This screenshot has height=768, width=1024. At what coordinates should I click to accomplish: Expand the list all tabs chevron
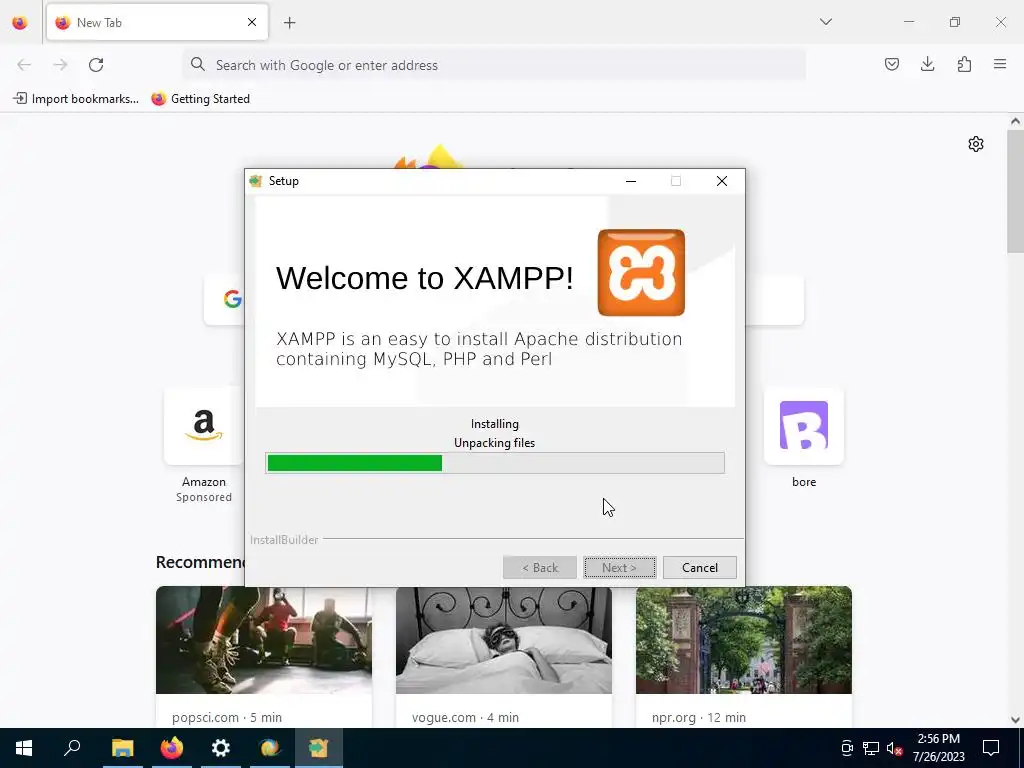(825, 22)
